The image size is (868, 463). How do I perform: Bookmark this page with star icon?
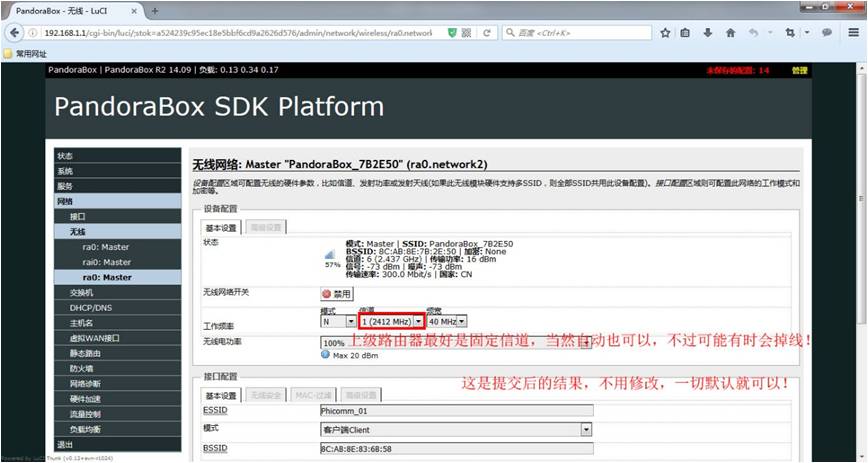[665, 33]
